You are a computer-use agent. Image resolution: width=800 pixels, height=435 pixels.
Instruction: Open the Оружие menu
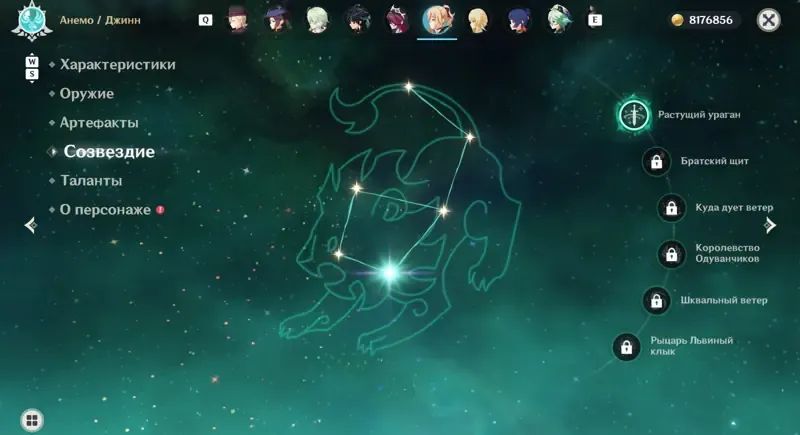(x=87, y=93)
